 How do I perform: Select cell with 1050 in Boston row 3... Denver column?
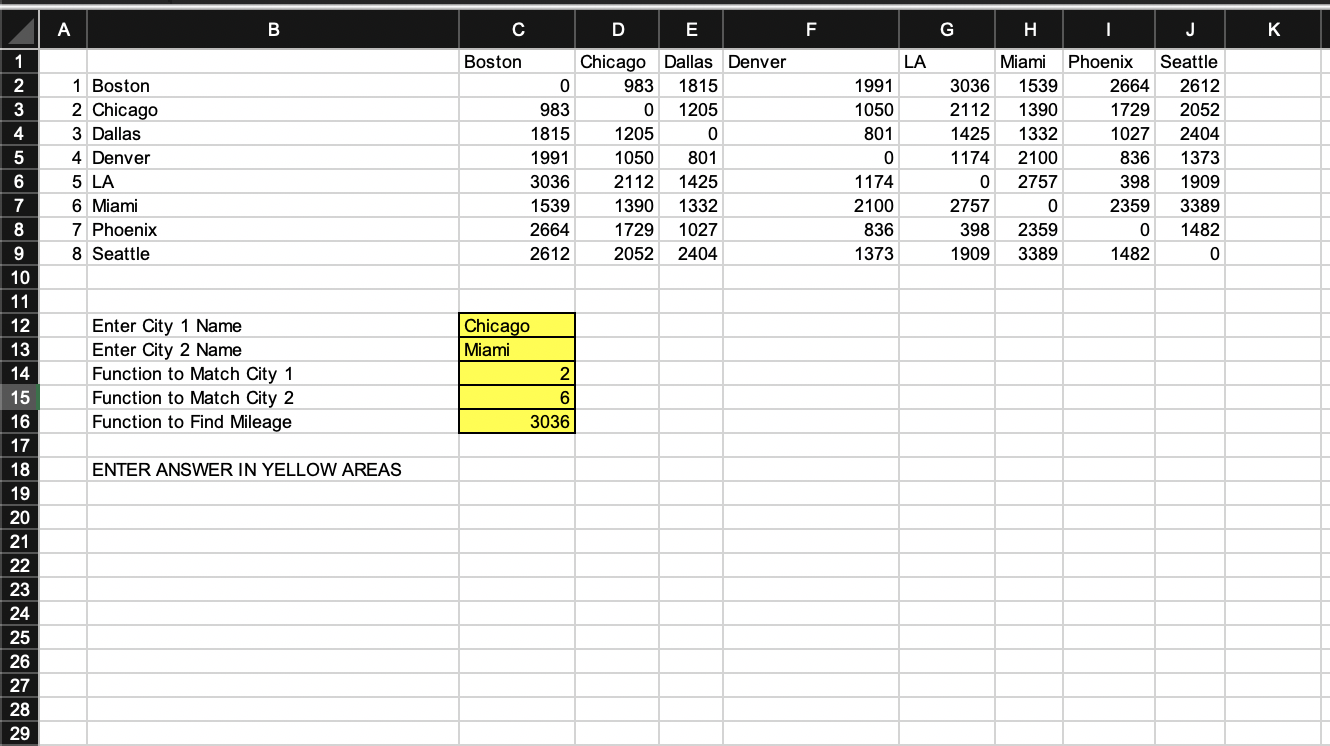(x=811, y=109)
